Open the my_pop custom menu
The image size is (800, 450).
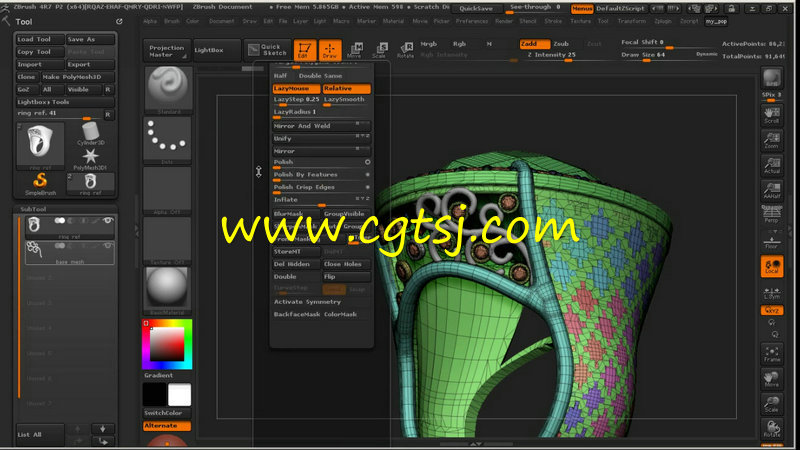(x=716, y=21)
